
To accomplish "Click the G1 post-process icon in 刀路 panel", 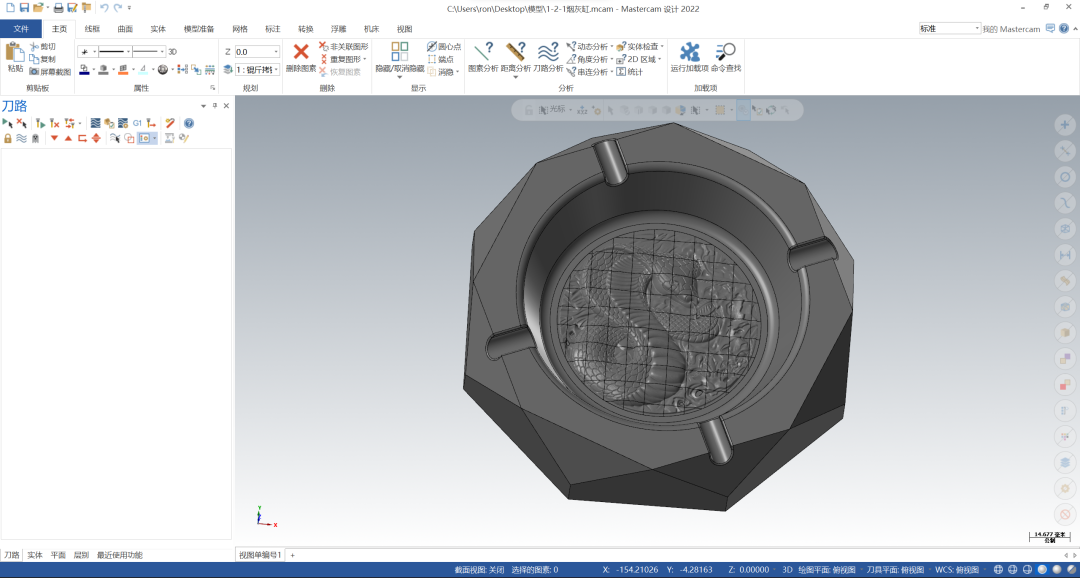I will [x=137, y=123].
